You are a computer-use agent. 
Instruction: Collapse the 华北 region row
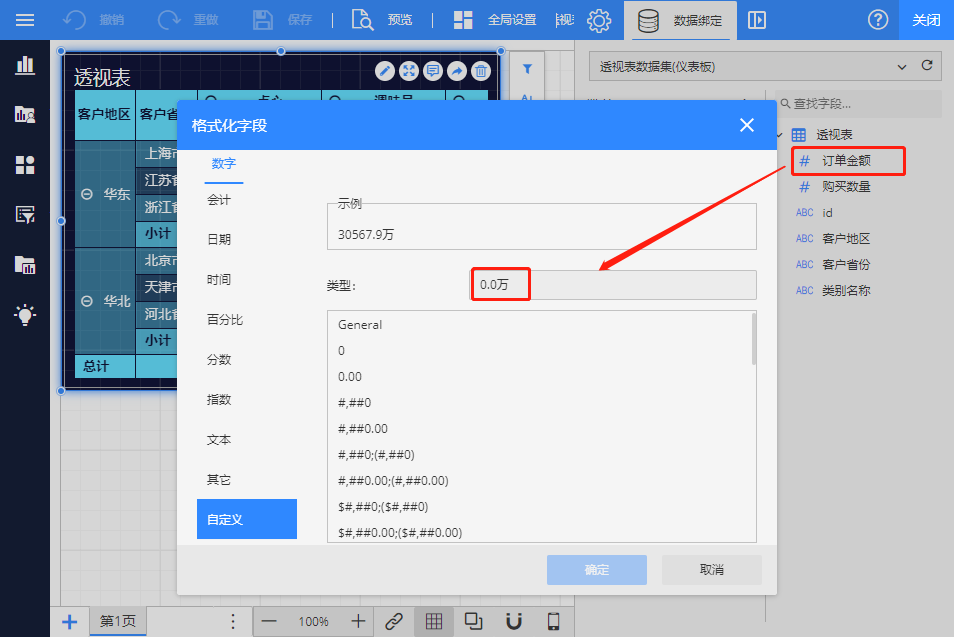pyautogui.click(x=88, y=301)
